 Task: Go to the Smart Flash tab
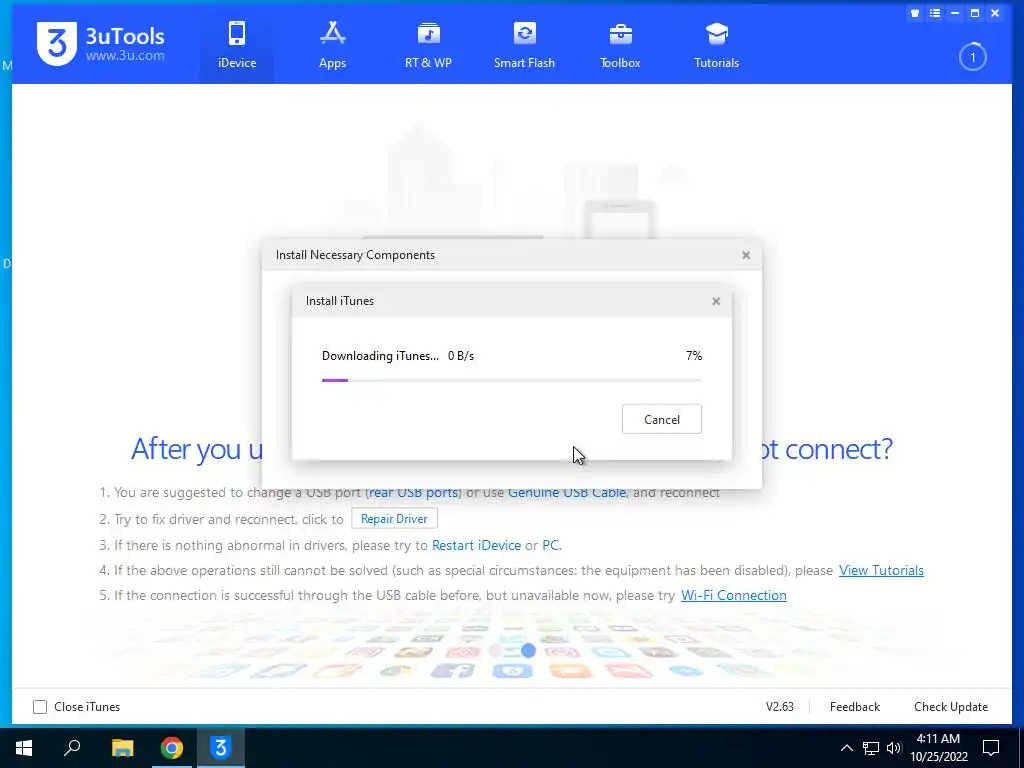524,44
